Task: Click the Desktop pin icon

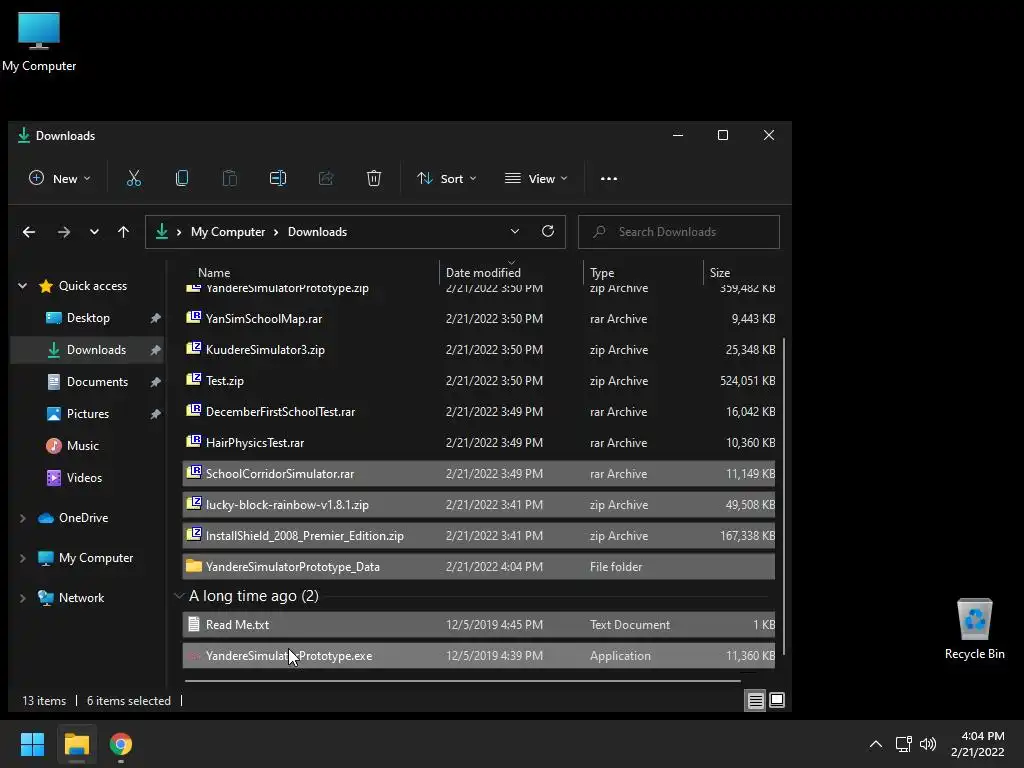Action: pyautogui.click(x=155, y=318)
